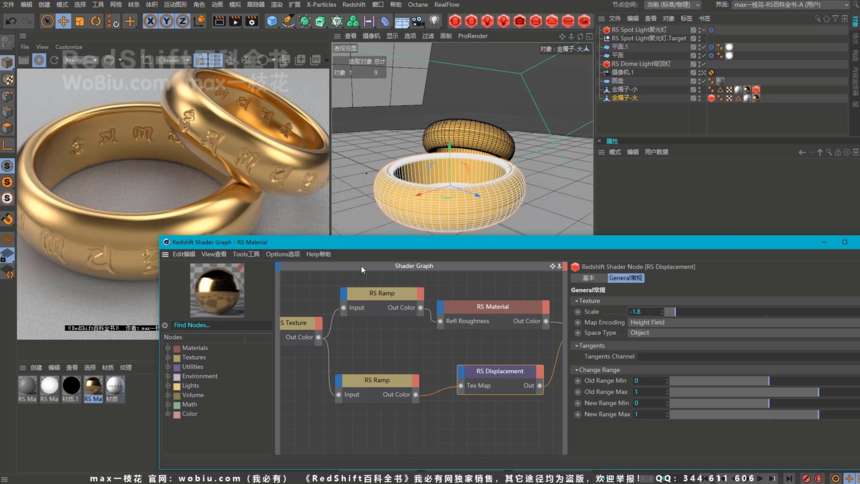Open Space Type dropdown (Object)
The image size is (860, 484).
[743, 333]
